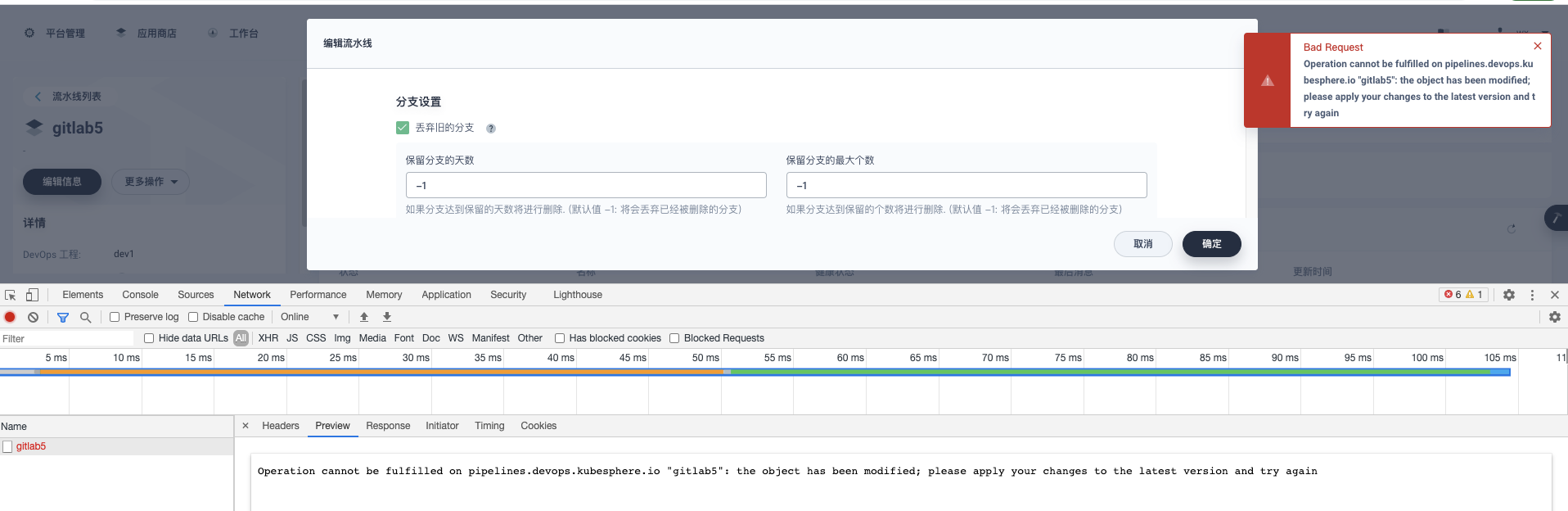This screenshot has height=511, width=1568.
Task: Click the 确定 confirm button
Action: [x=1212, y=244]
